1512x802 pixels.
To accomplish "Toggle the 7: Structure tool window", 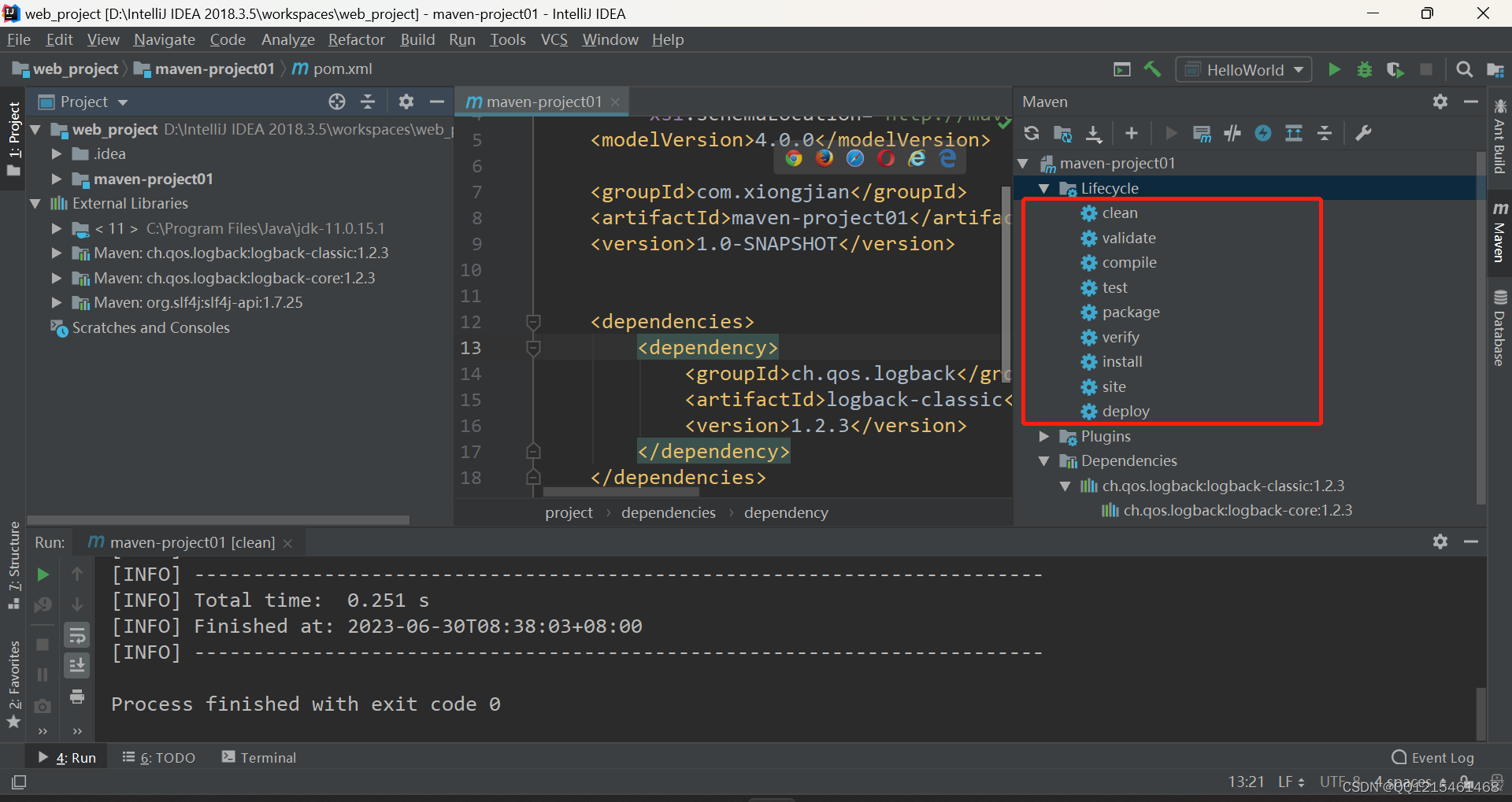I will (13, 565).
